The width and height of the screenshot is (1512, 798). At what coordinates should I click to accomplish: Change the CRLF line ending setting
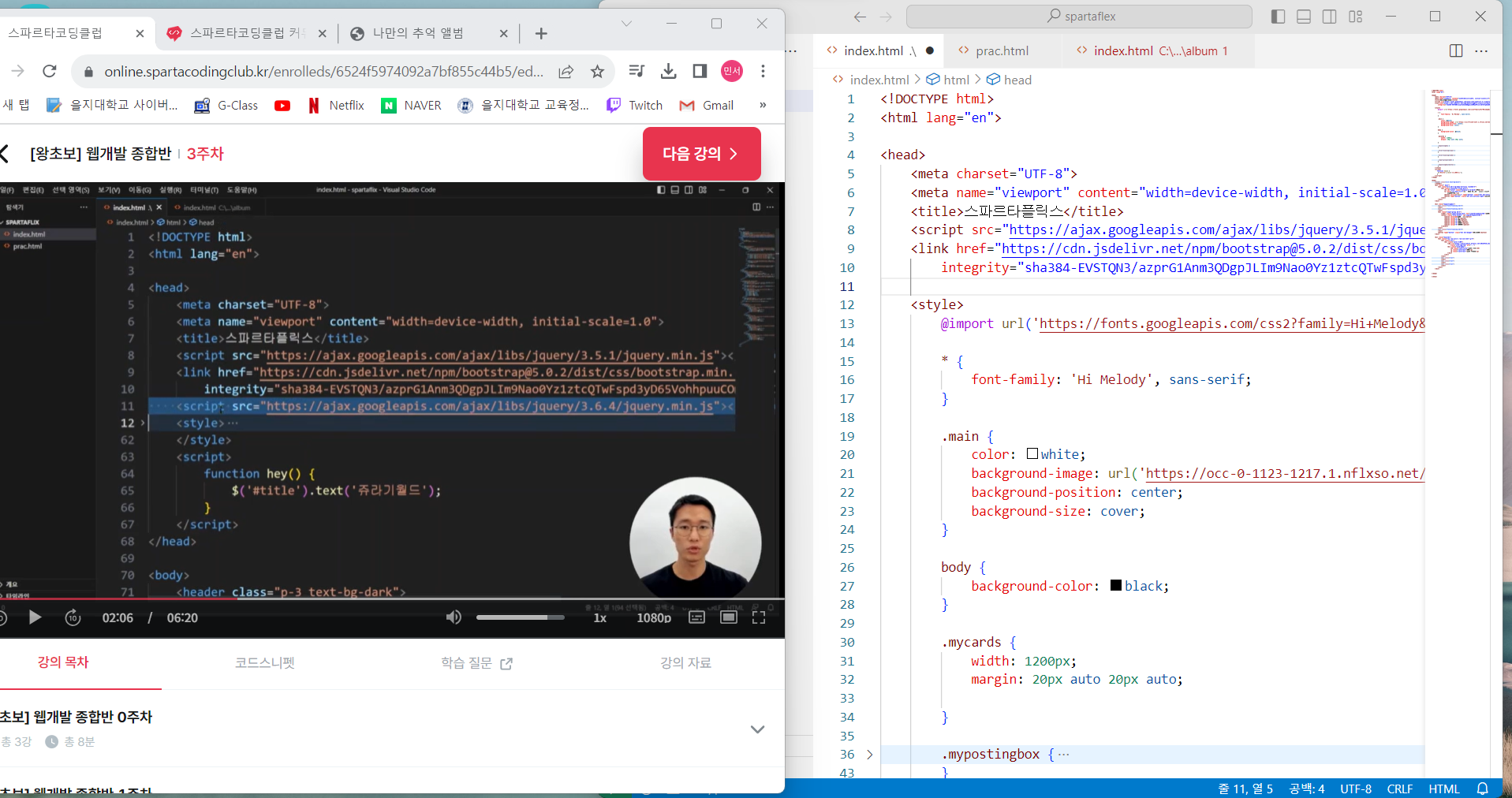click(x=1400, y=789)
